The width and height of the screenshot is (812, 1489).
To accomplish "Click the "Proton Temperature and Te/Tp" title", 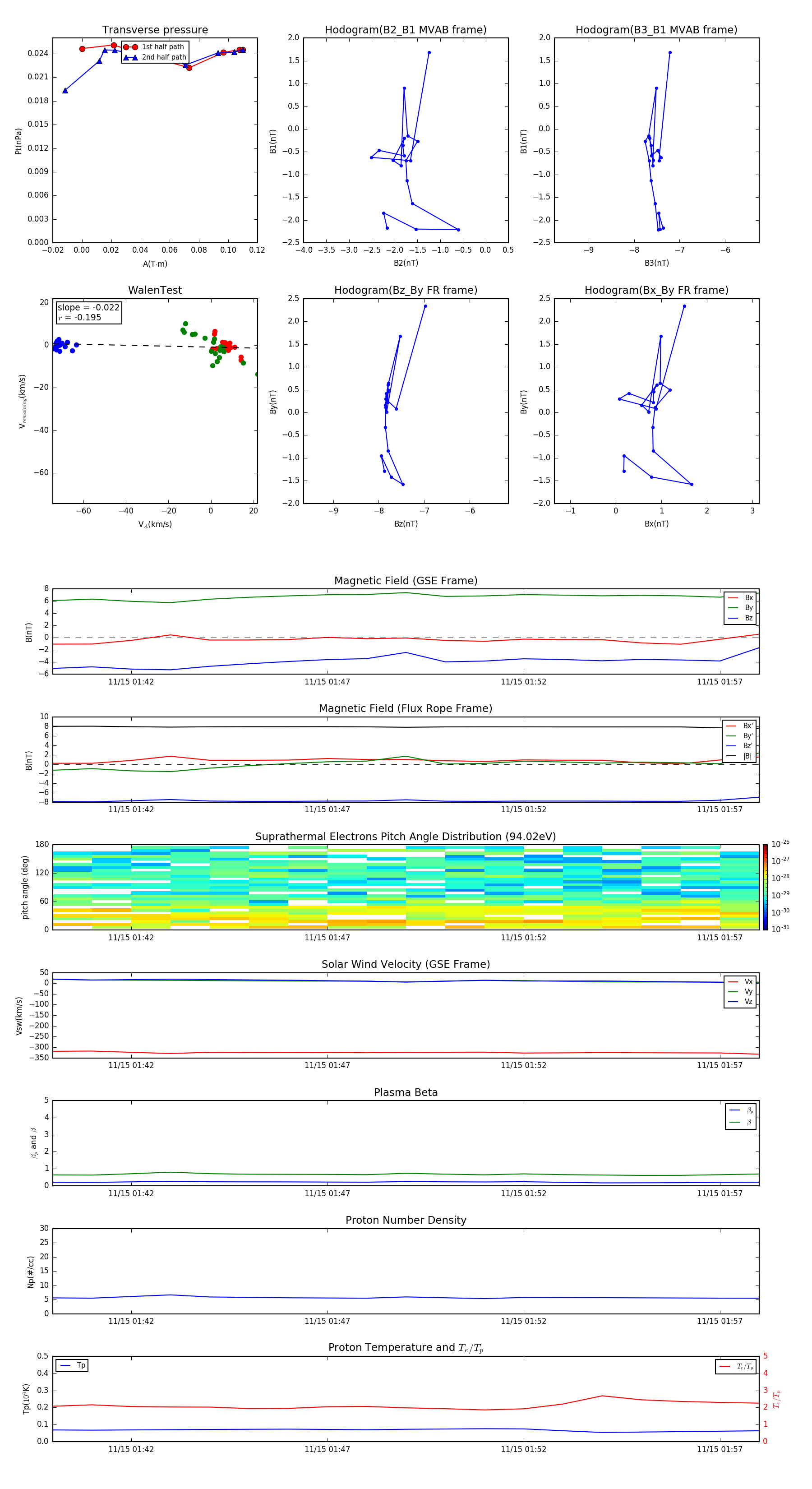I will [406, 1348].
